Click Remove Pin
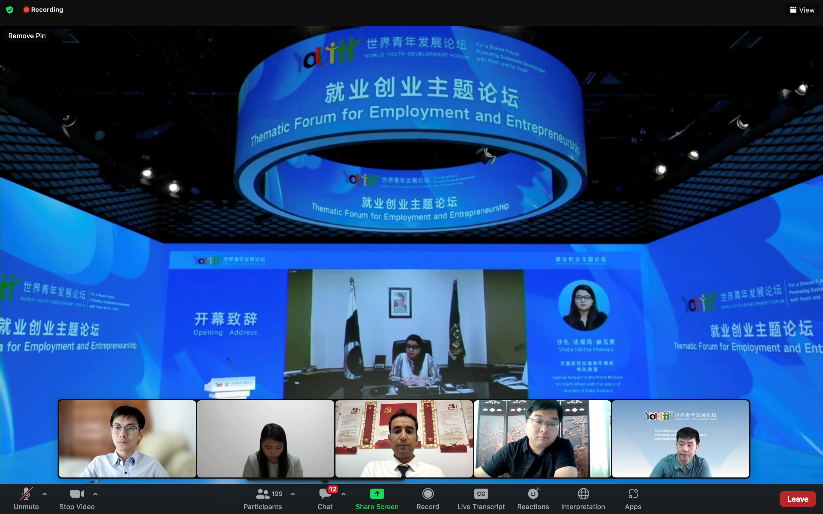Screen dimensions: 823x514 (x=27, y=36)
